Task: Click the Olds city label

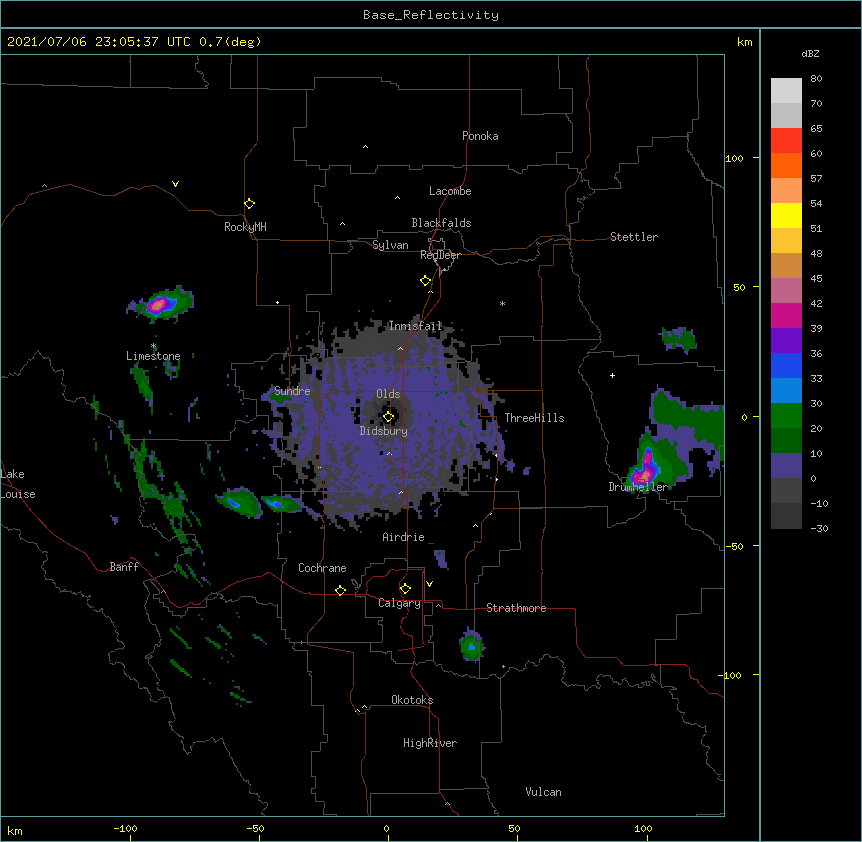Action: pyautogui.click(x=388, y=394)
